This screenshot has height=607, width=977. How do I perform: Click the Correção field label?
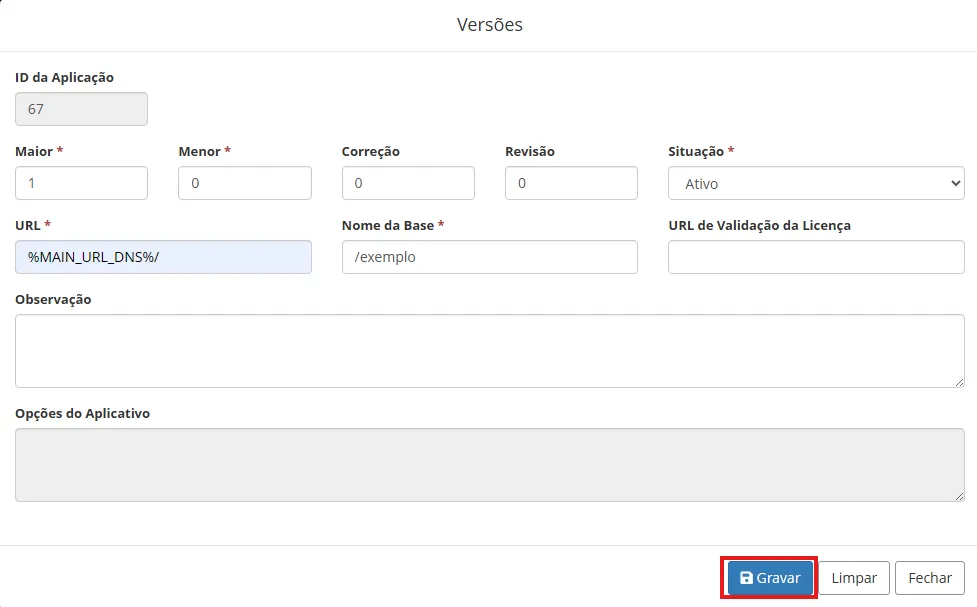coord(371,151)
